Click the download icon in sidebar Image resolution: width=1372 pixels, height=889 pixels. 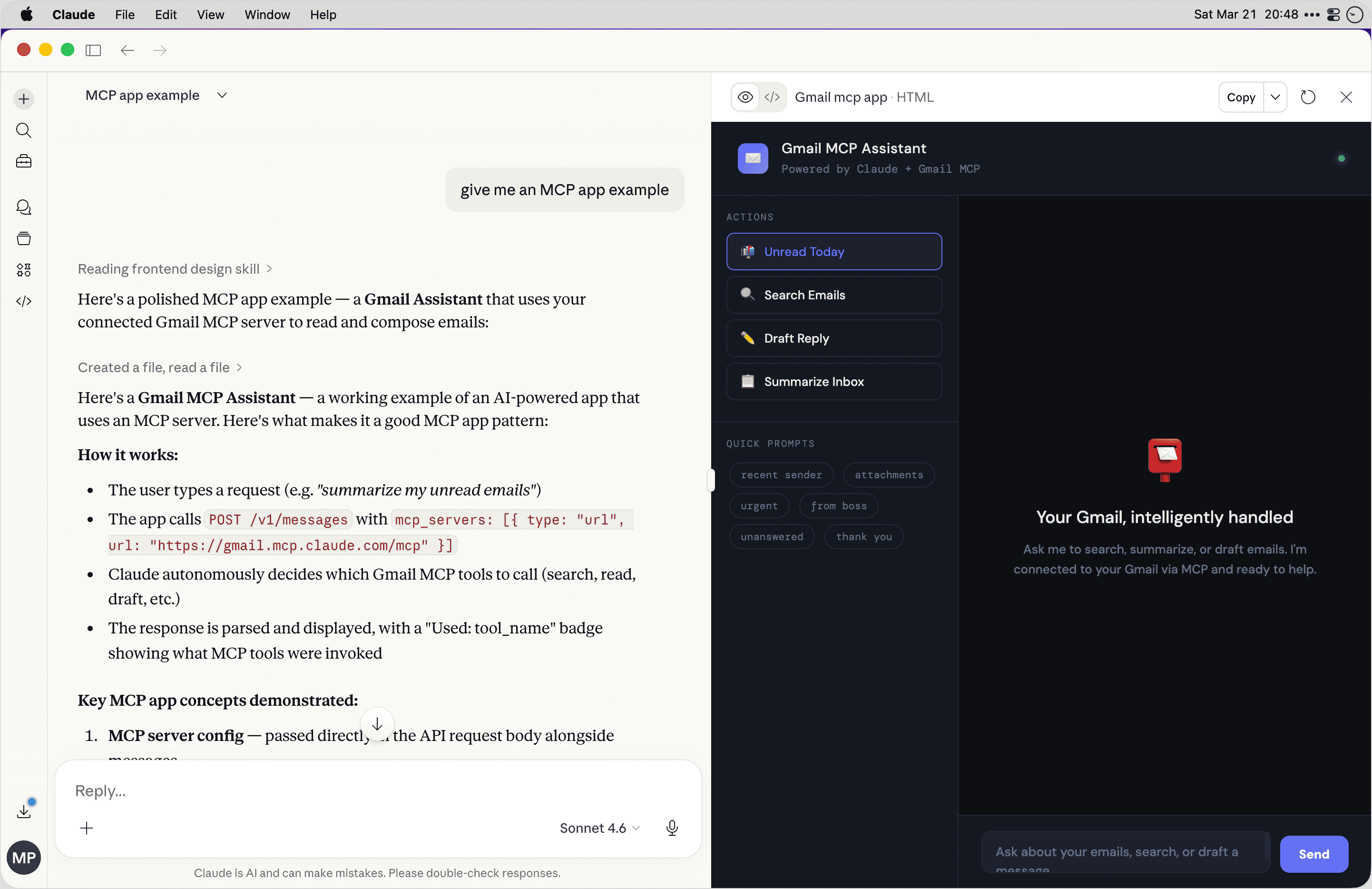[x=24, y=811]
